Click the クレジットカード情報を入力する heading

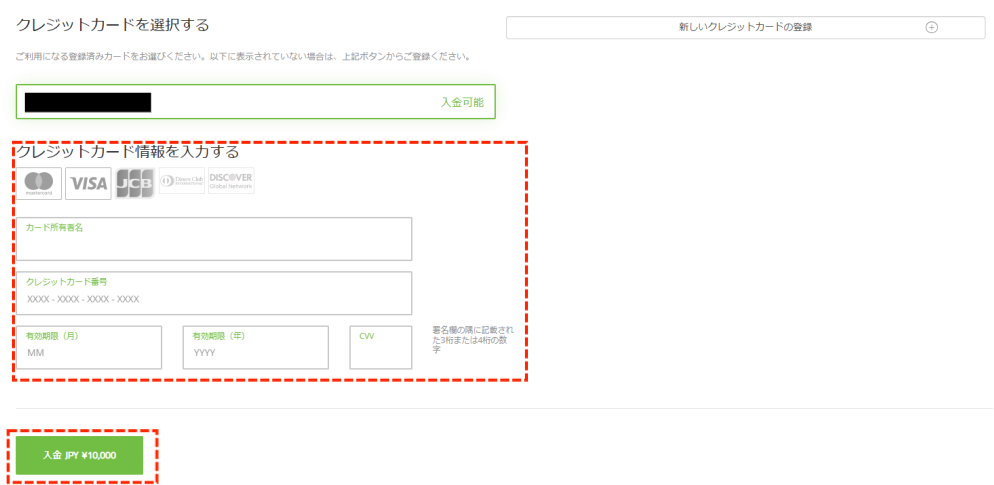127,152
